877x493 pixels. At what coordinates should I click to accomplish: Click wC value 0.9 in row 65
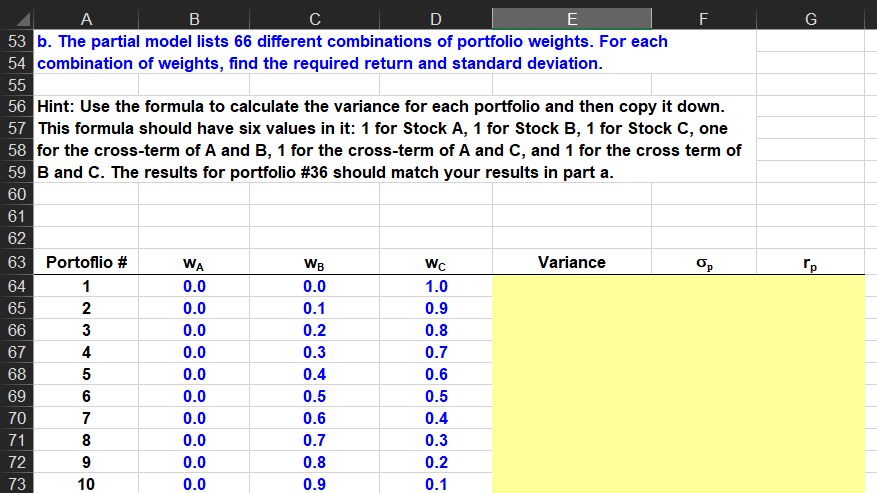tap(436, 308)
